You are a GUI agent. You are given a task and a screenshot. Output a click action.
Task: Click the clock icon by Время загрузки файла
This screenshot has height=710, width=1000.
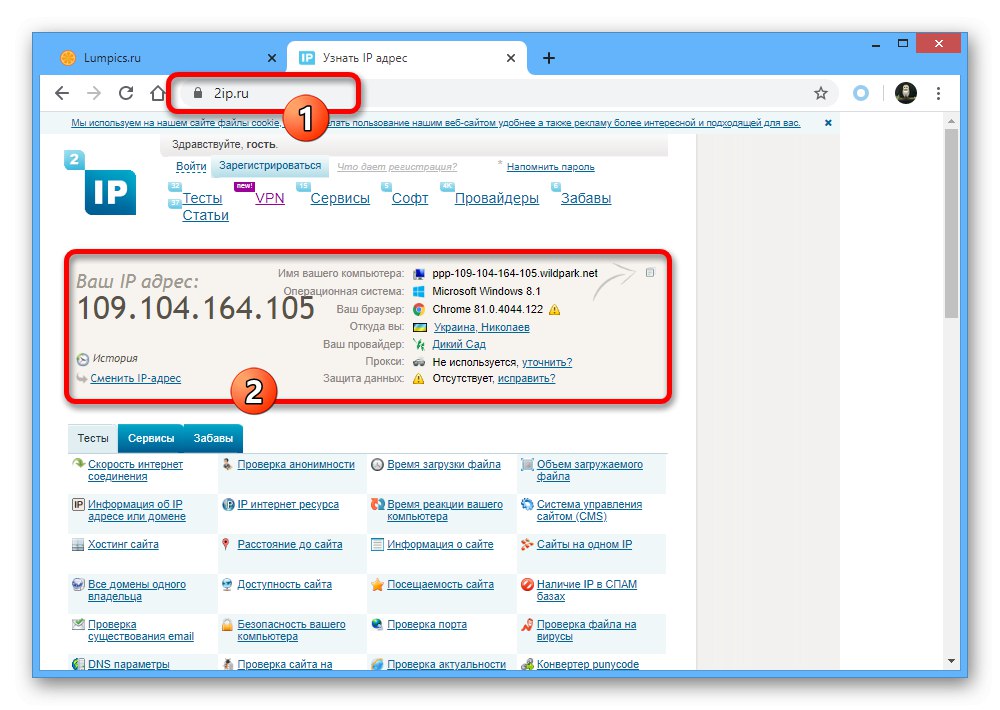(x=378, y=465)
